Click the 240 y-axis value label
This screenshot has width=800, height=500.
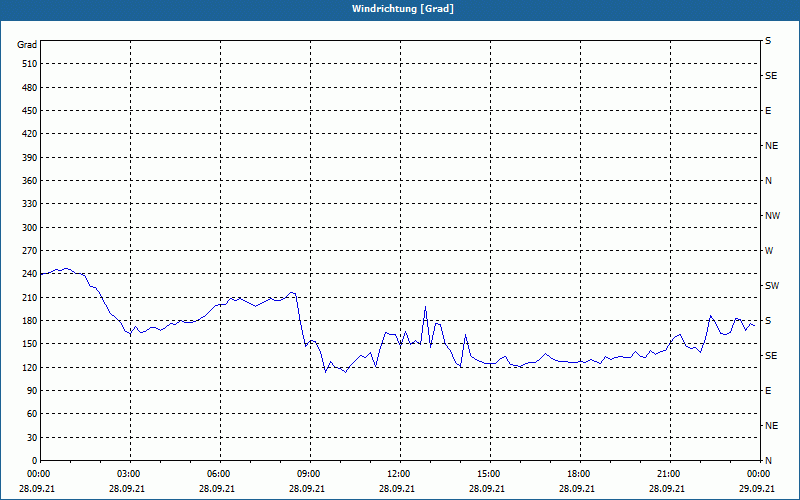click(x=30, y=273)
